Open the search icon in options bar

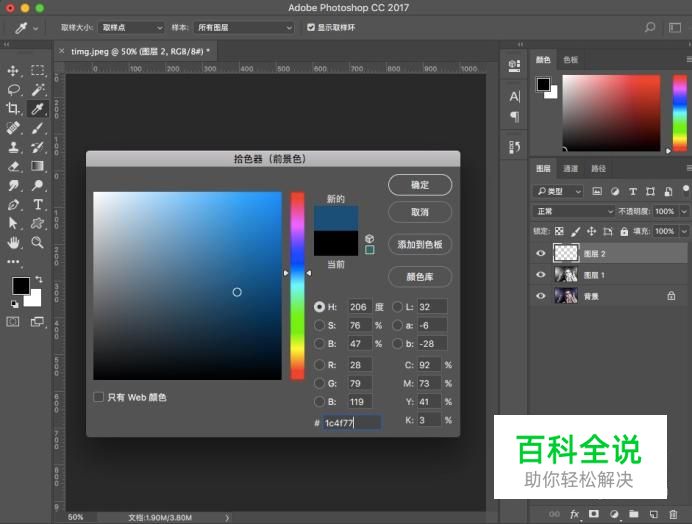coord(650,27)
